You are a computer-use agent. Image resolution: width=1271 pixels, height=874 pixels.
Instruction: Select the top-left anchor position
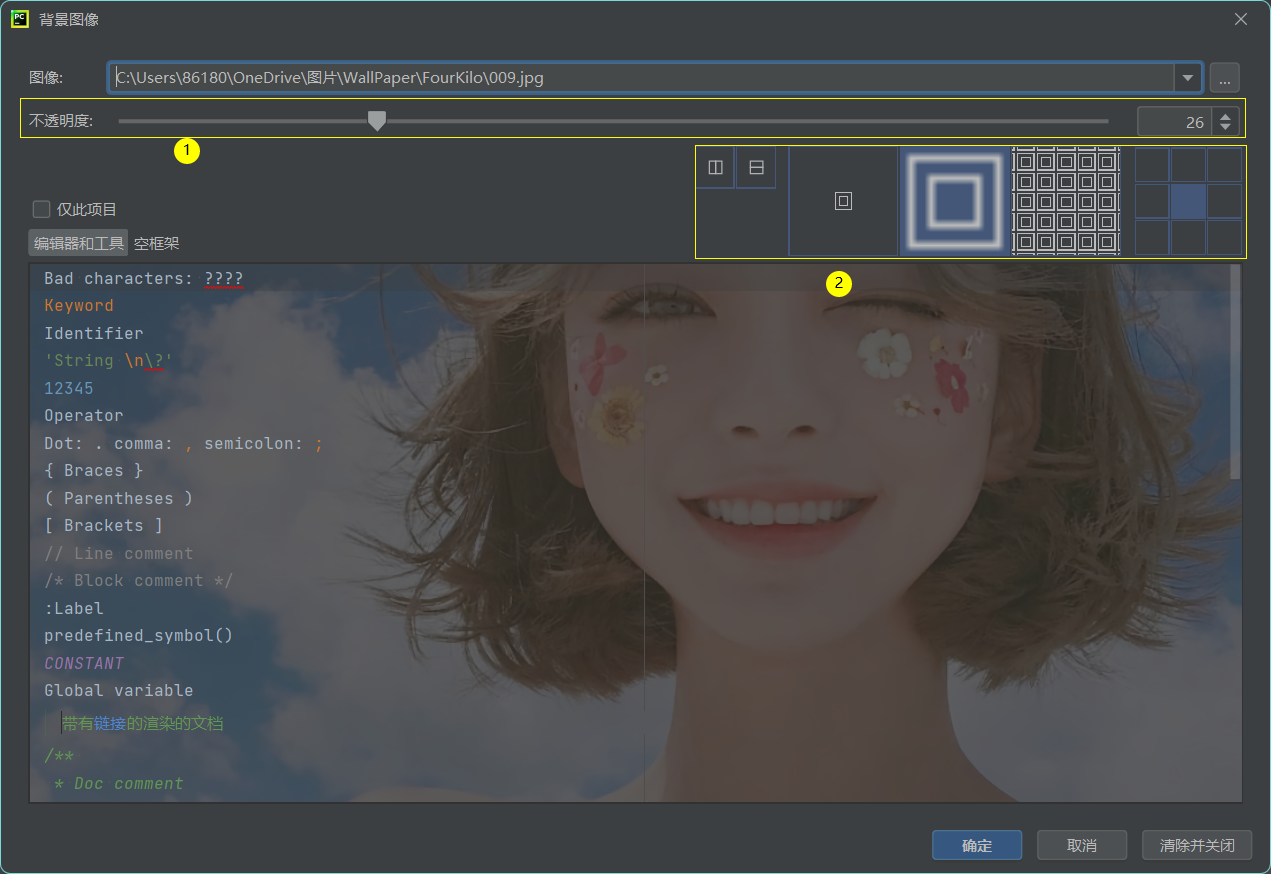[x=1152, y=165]
